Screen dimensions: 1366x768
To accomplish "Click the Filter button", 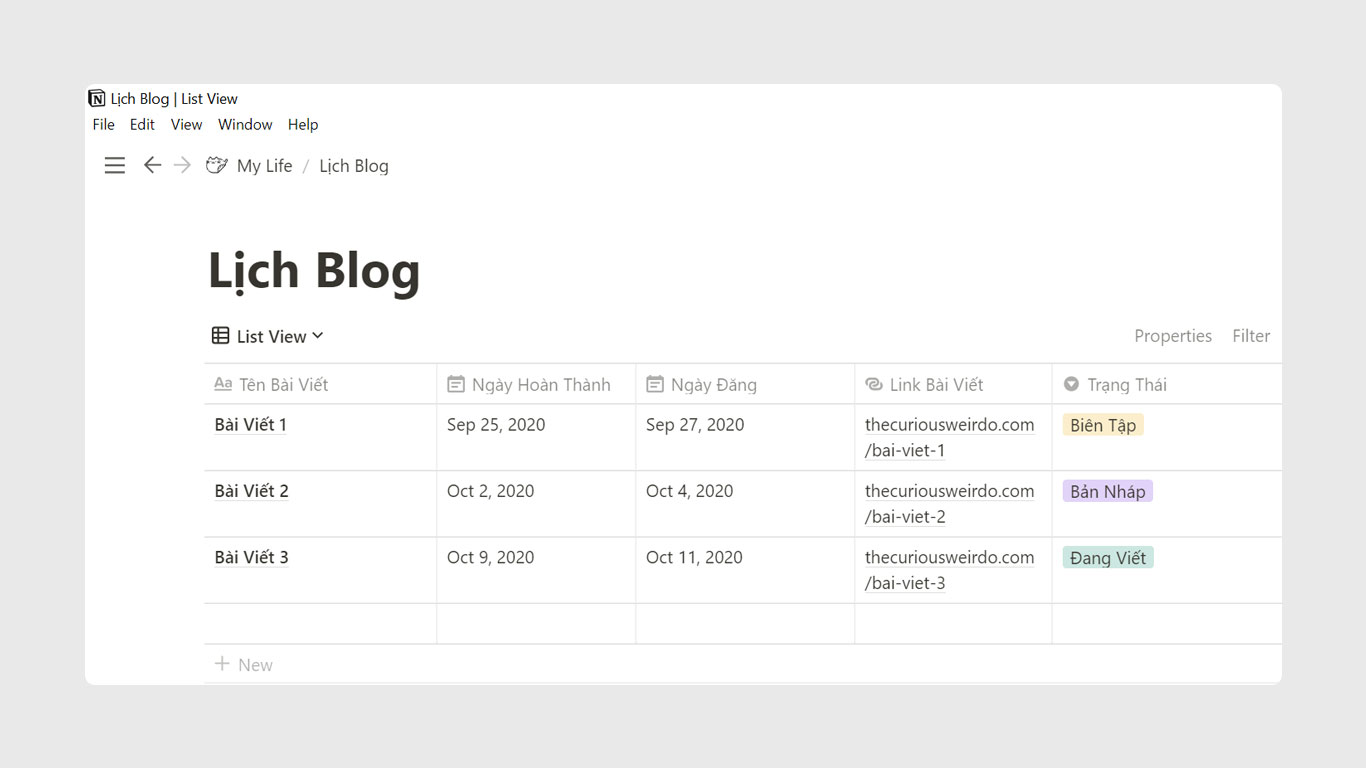I will point(1251,336).
